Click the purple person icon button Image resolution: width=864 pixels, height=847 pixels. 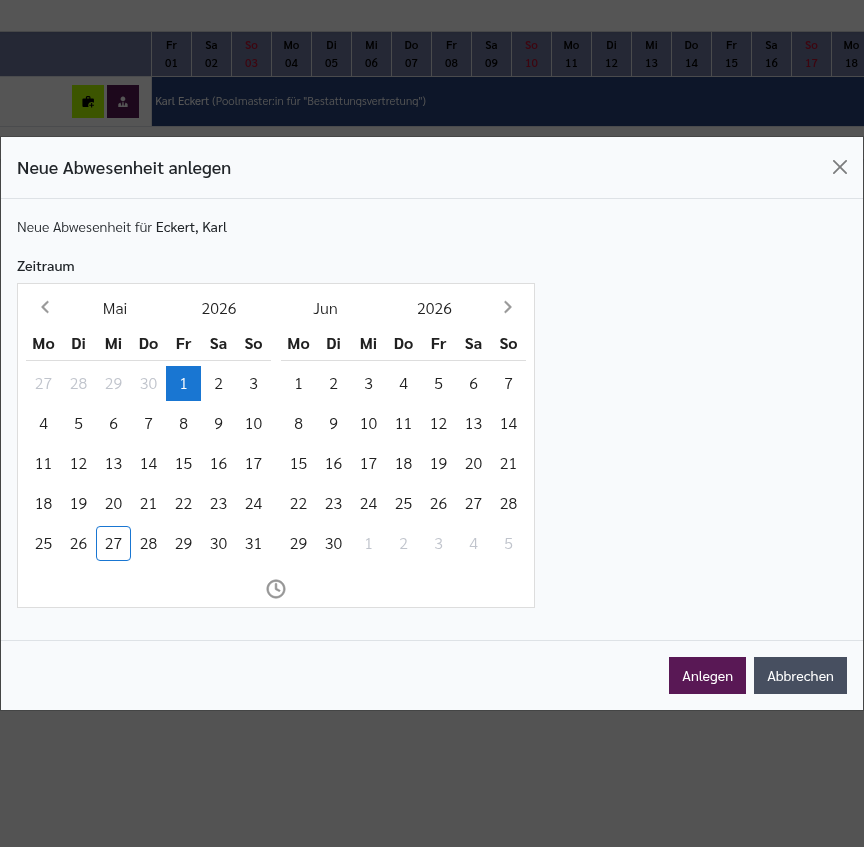pyautogui.click(x=123, y=101)
